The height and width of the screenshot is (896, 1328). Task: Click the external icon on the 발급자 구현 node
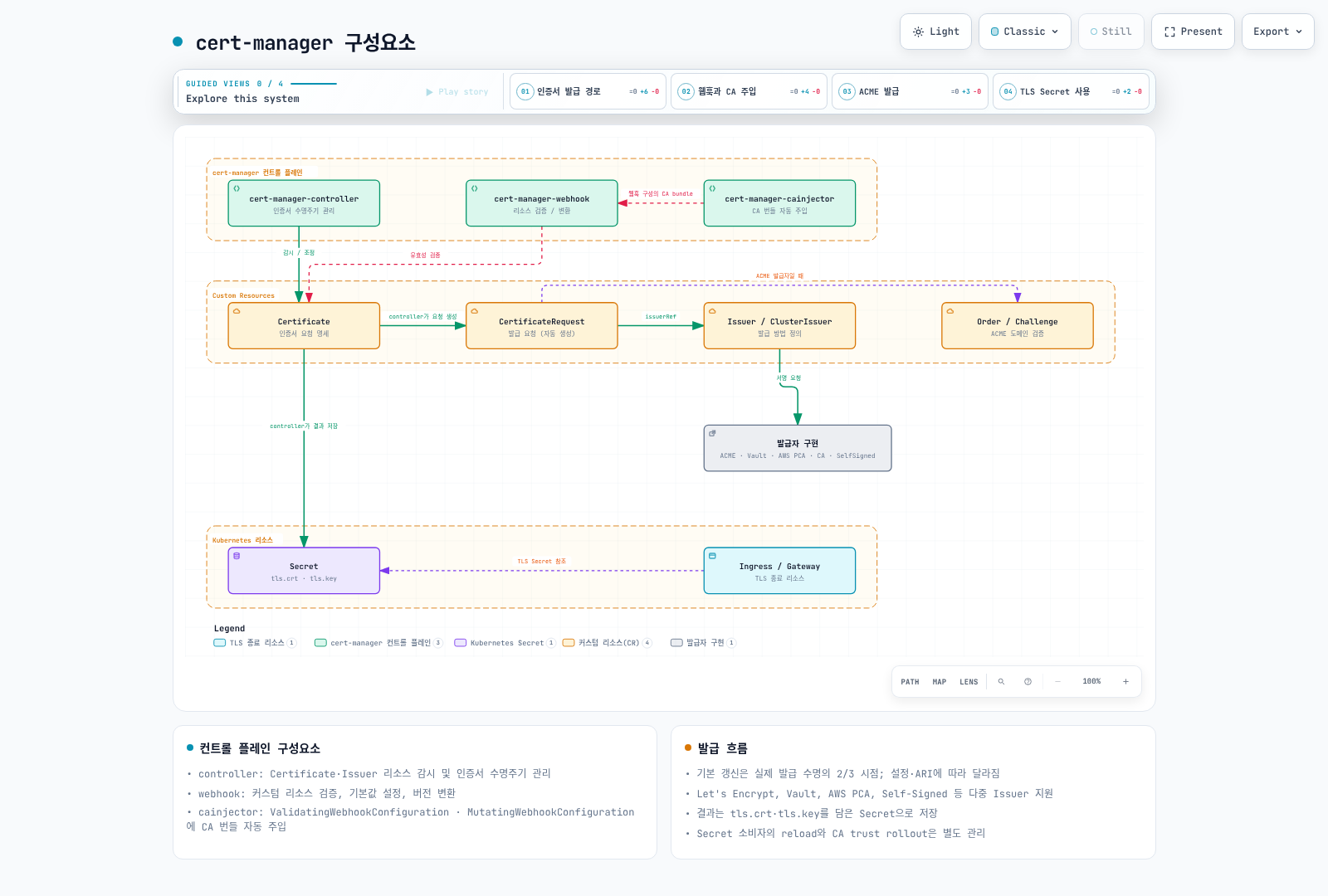point(712,433)
